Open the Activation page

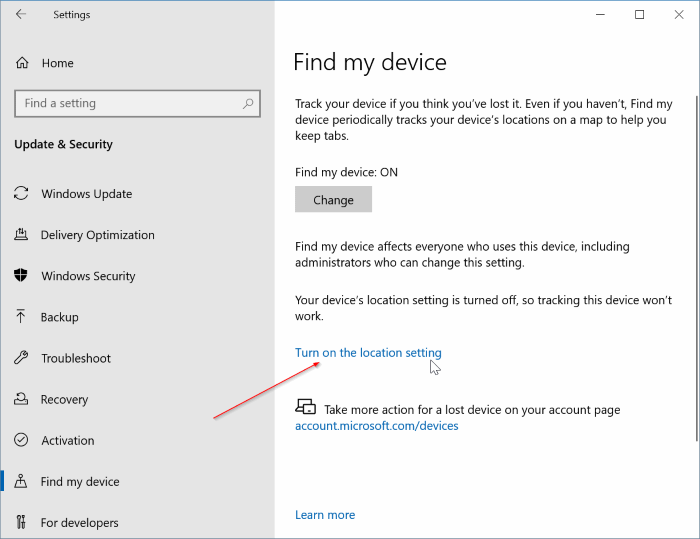pyautogui.click(x=67, y=440)
